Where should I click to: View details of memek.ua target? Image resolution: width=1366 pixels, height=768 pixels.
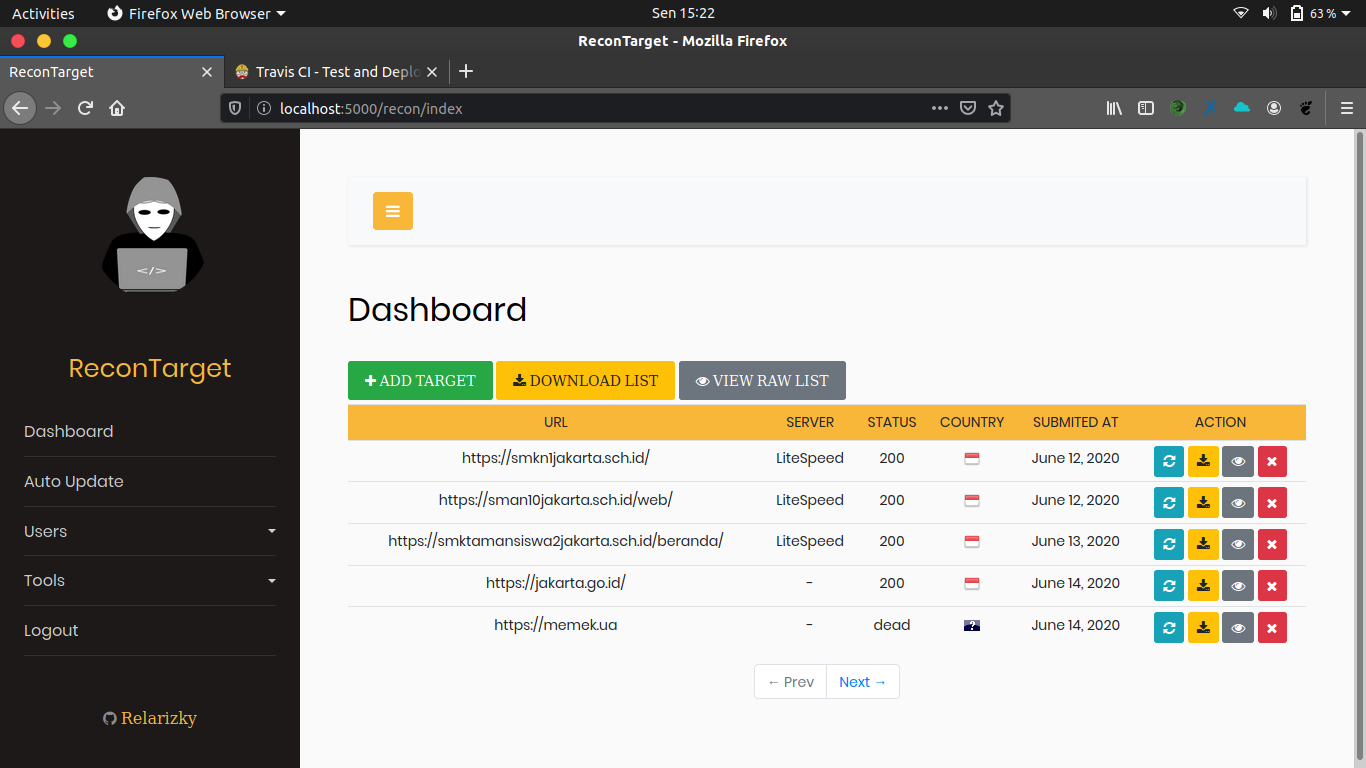click(1238, 627)
